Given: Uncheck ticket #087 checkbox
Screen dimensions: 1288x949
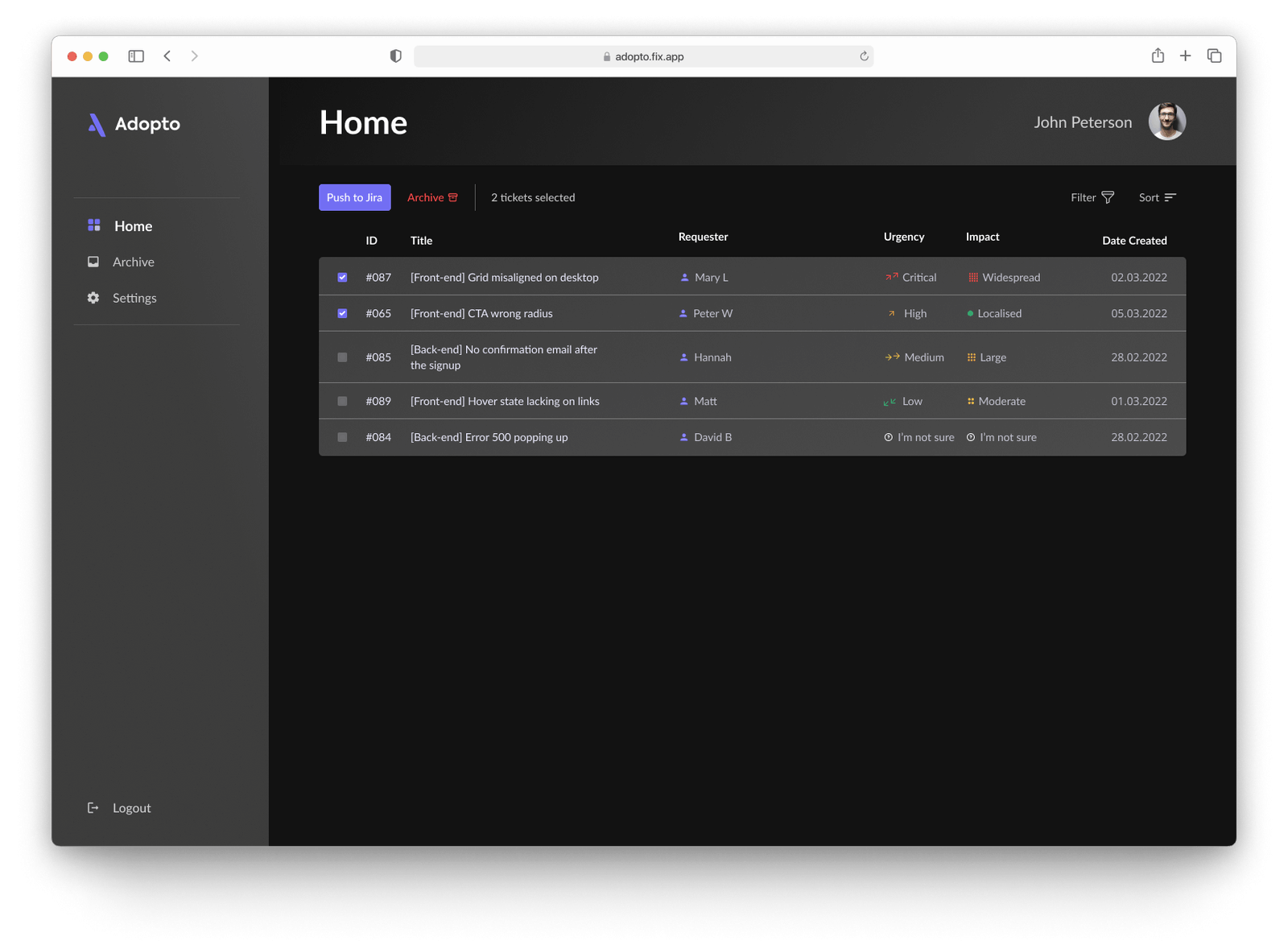Looking at the screenshot, I should pyautogui.click(x=342, y=277).
